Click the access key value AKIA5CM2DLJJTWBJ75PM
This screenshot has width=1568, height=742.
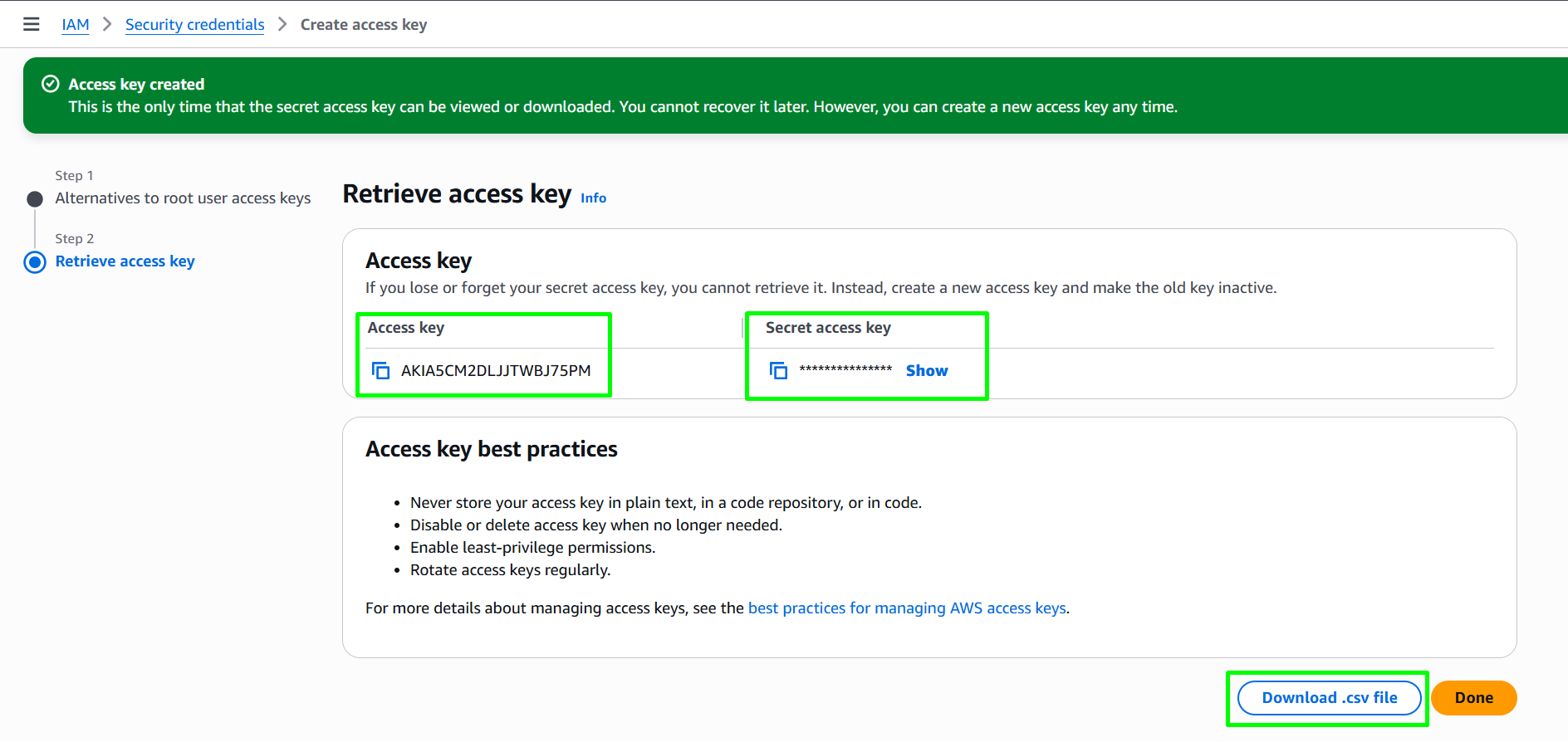tap(496, 370)
